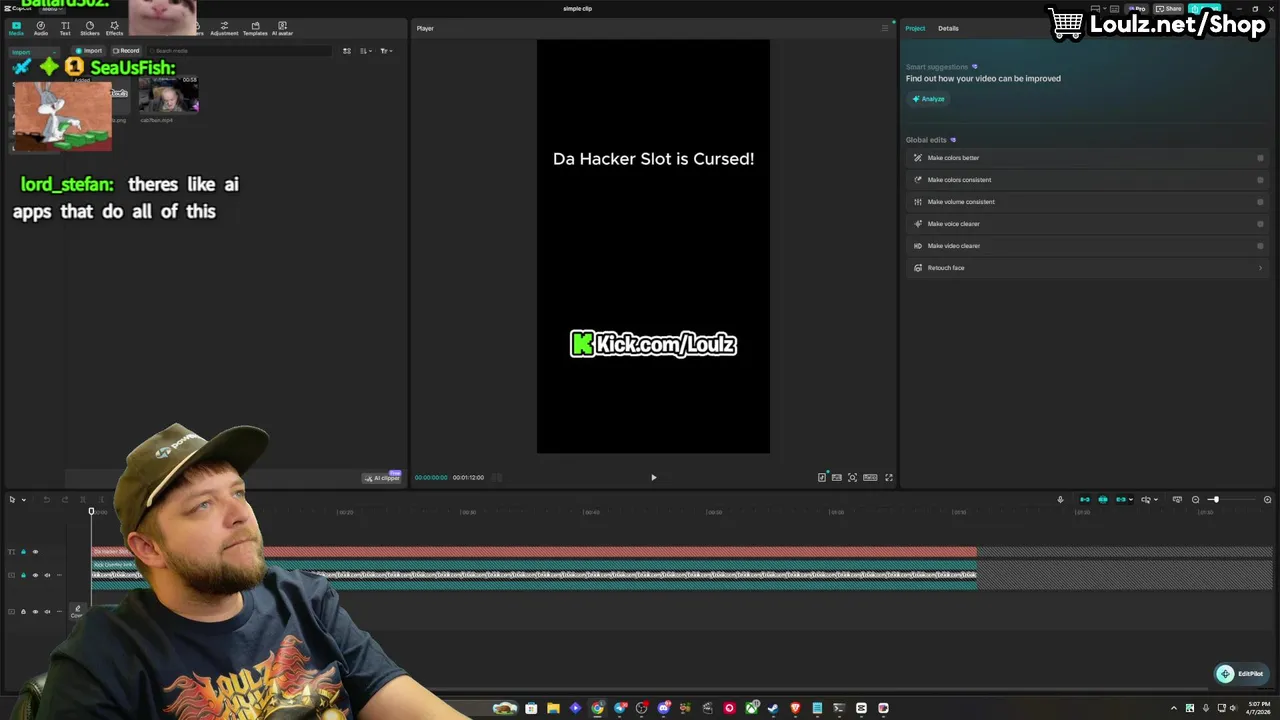Open Brave browser from taskbar
This screenshot has width=1280, height=720.
tap(796, 708)
